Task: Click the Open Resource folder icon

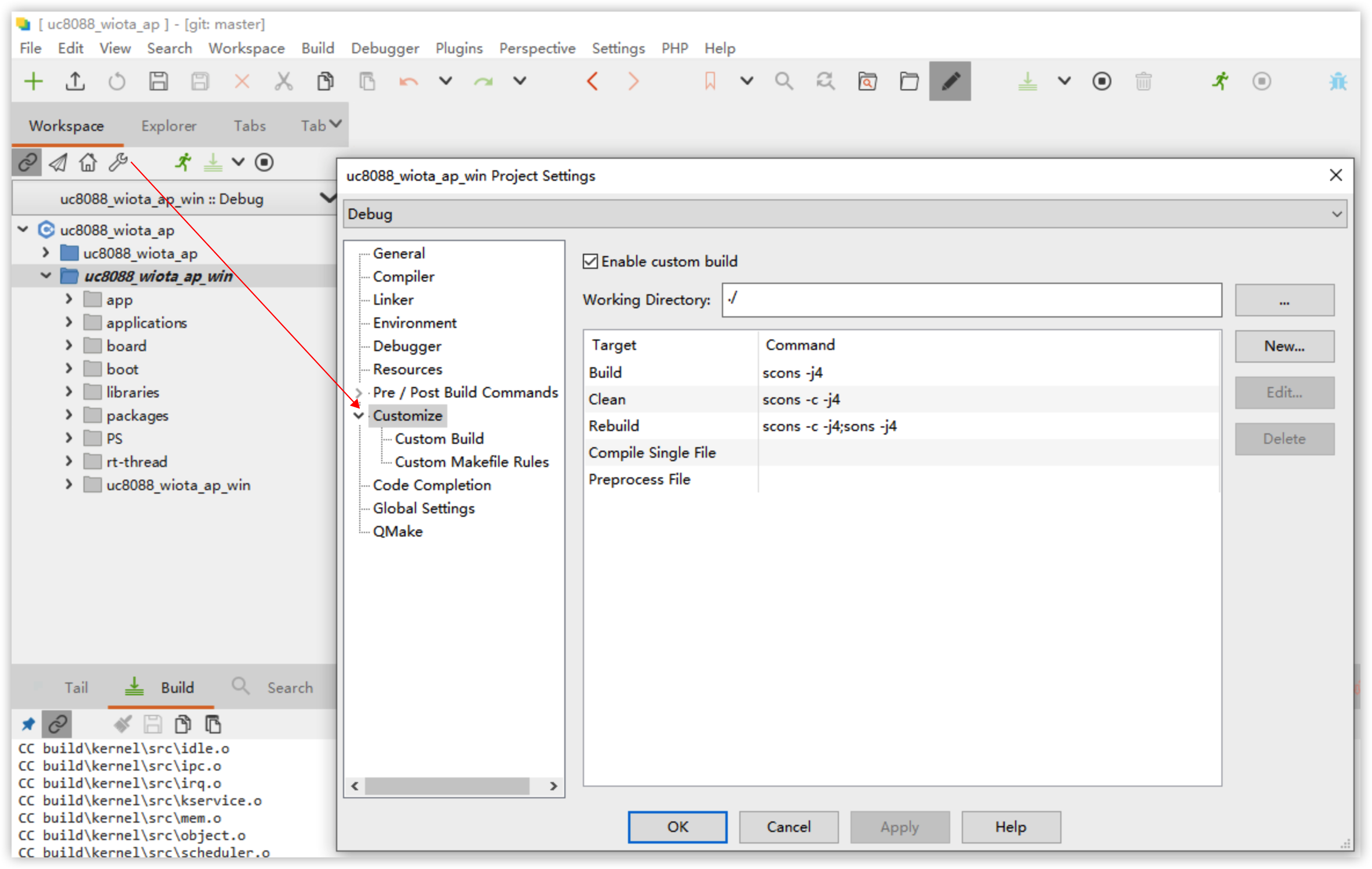Action: [909, 81]
